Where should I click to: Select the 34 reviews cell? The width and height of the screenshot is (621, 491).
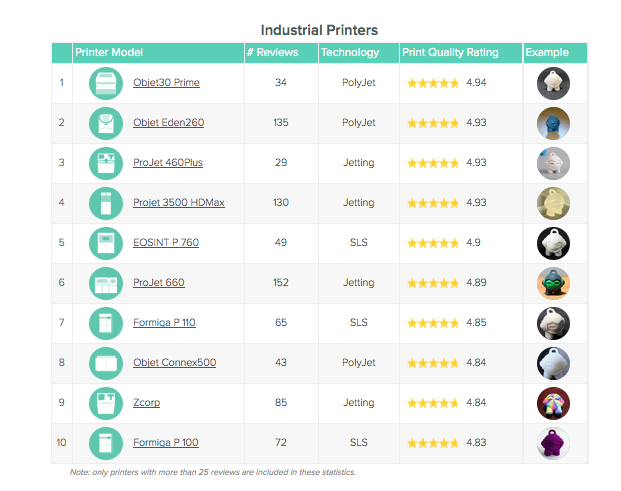pyautogui.click(x=281, y=82)
